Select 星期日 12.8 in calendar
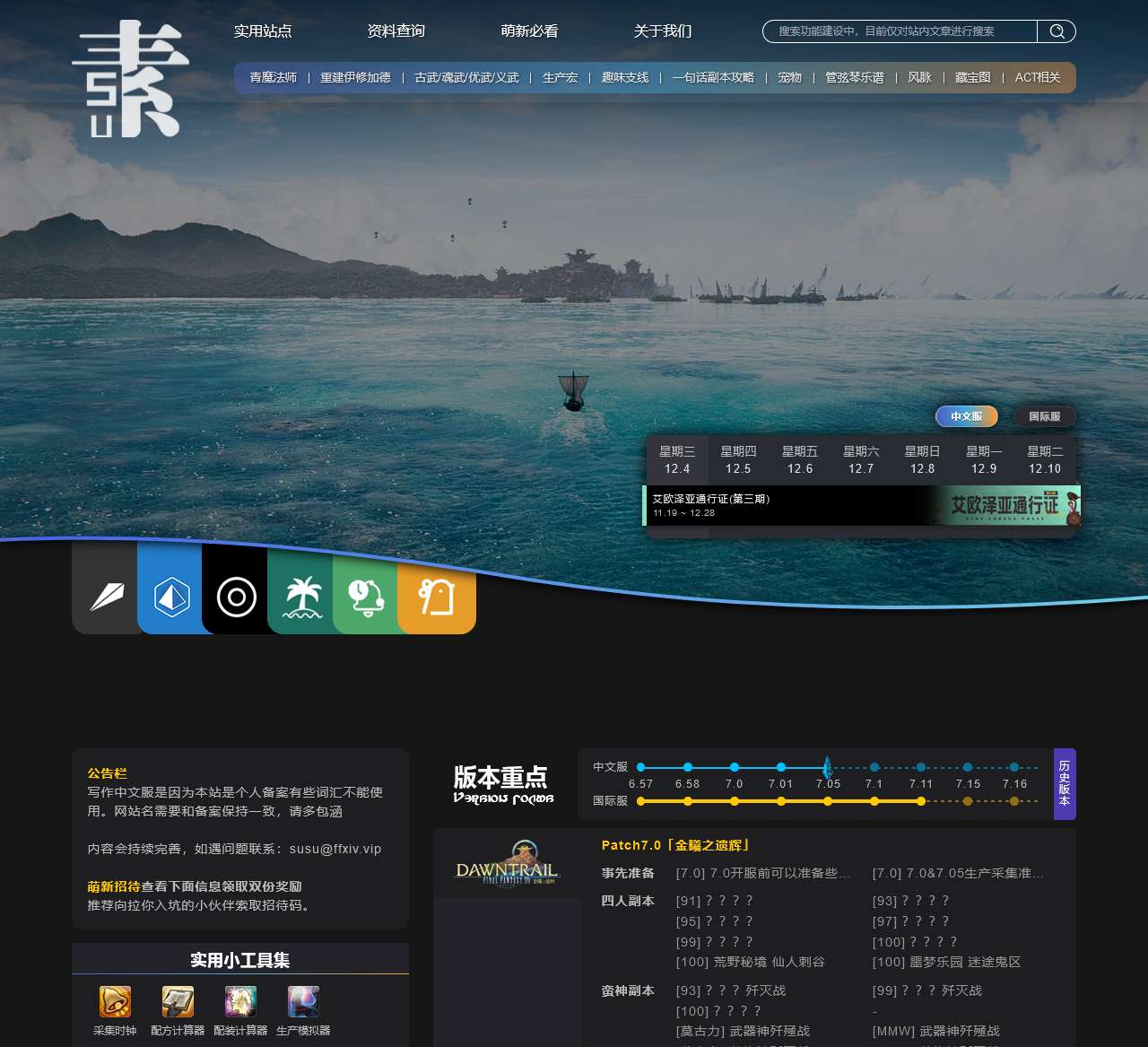Viewport: 1148px width, 1047px height. (922, 460)
